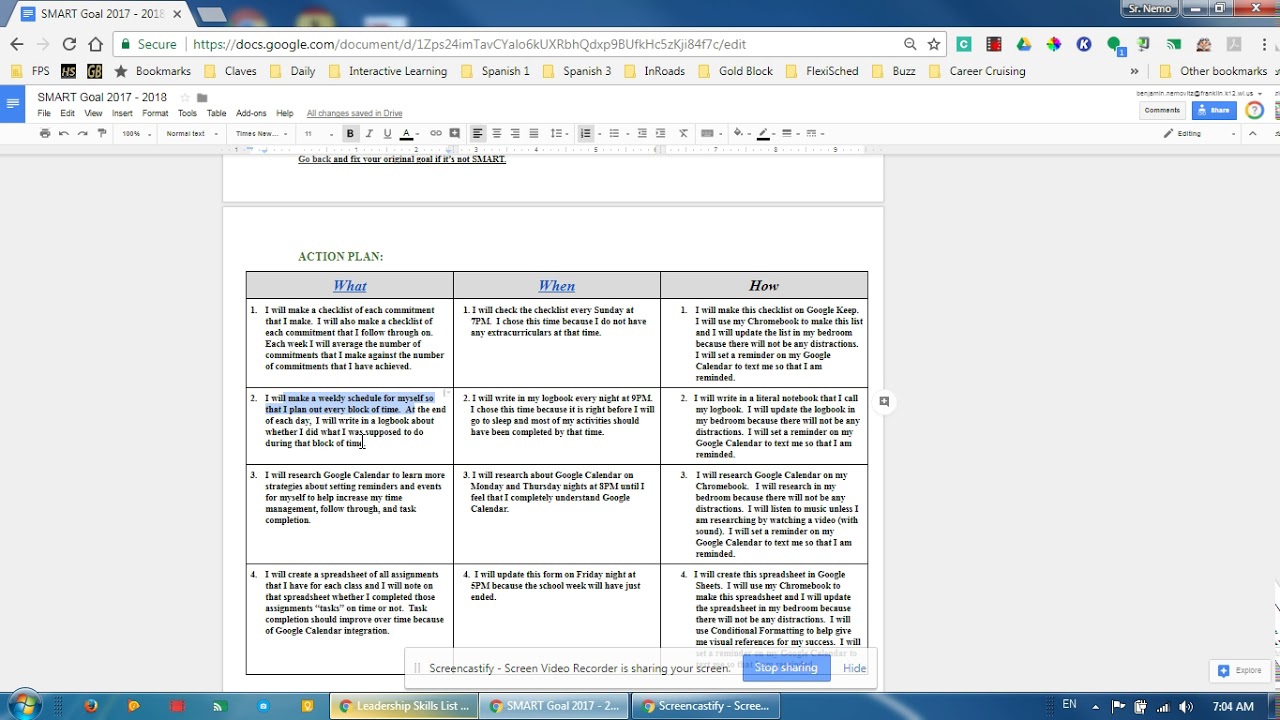The height and width of the screenshot is (720, 1280).
Task: Add a comment using the toolbar icon
Action: [x=455, y=133]
